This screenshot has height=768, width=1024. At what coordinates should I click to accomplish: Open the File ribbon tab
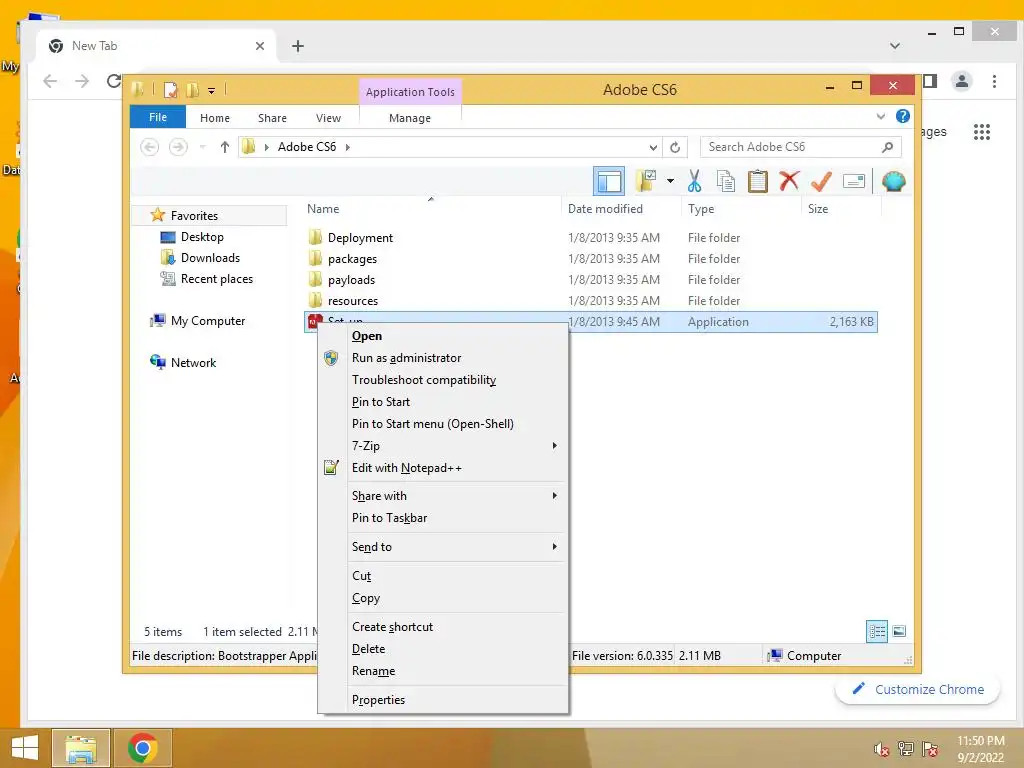click(158, 117)
